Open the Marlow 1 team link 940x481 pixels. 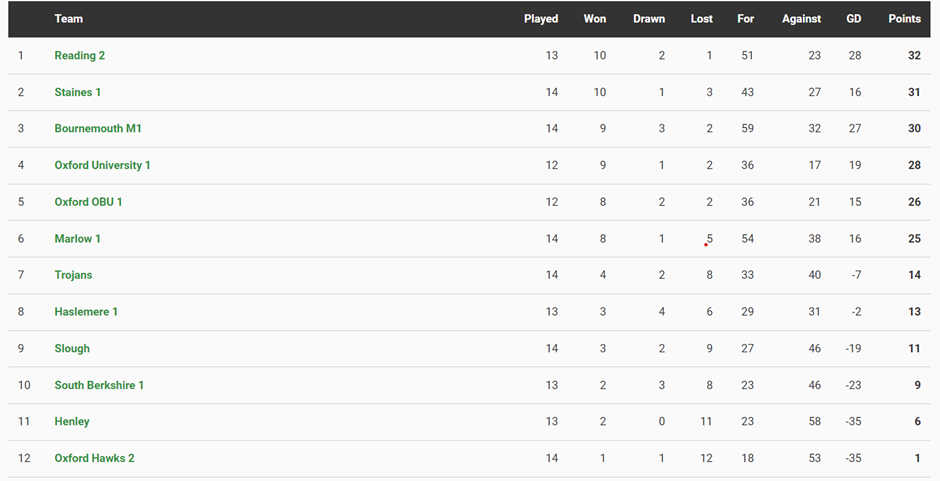[78, 239]
